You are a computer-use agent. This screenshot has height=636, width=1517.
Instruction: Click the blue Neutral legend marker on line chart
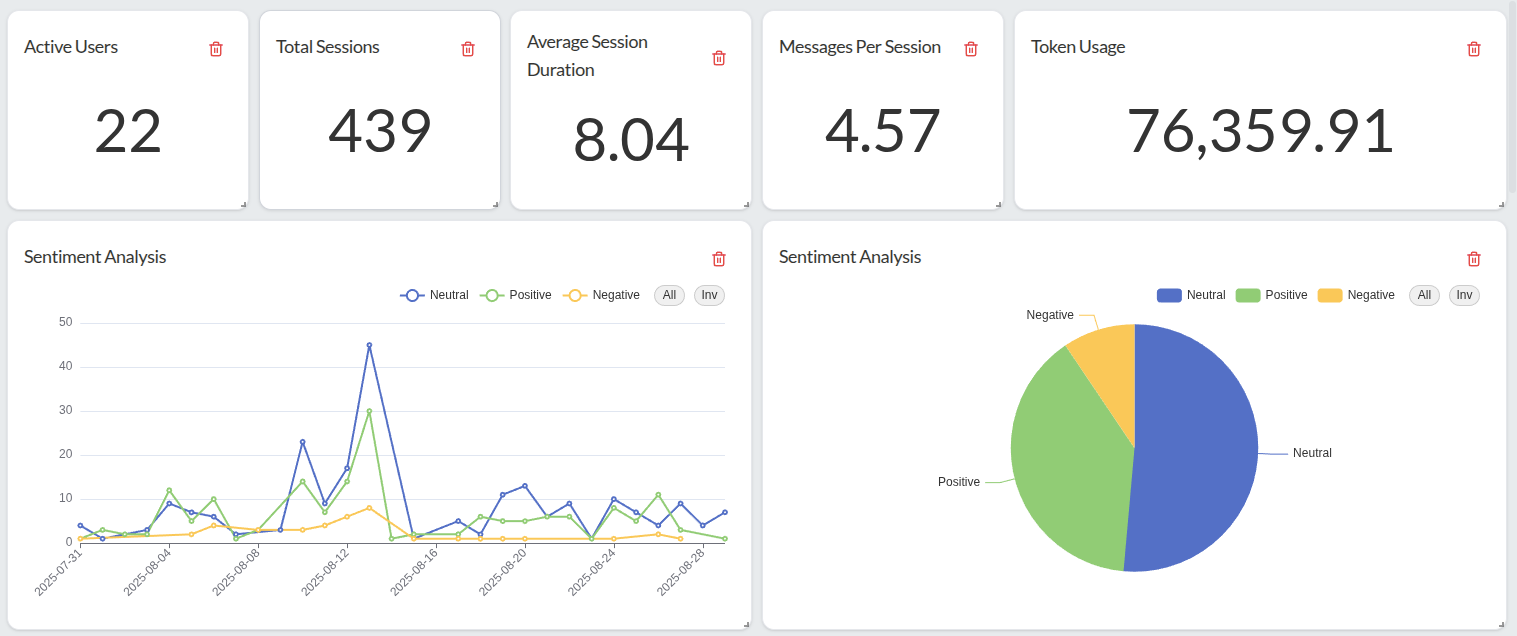[x=410, y=295]
